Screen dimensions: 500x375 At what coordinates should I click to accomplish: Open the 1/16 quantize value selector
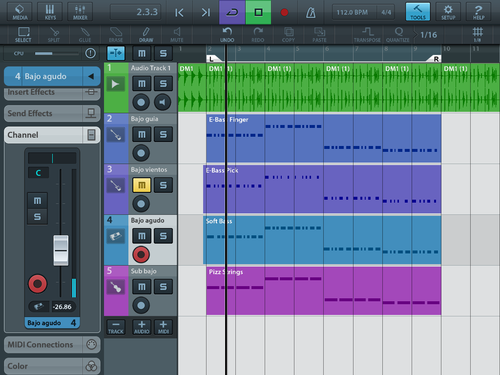click(428, 35)
